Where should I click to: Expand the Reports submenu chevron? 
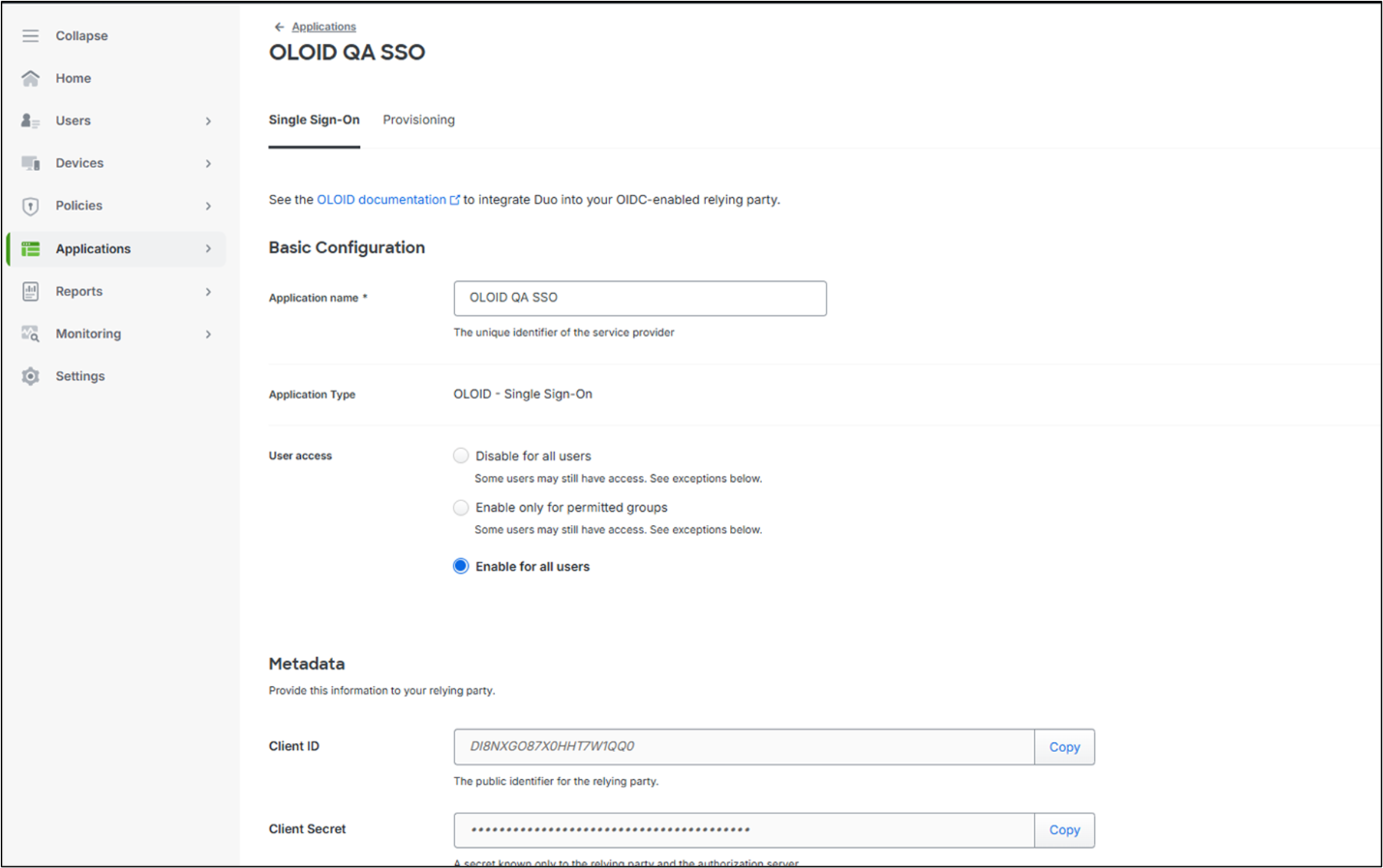pos(208,292)
